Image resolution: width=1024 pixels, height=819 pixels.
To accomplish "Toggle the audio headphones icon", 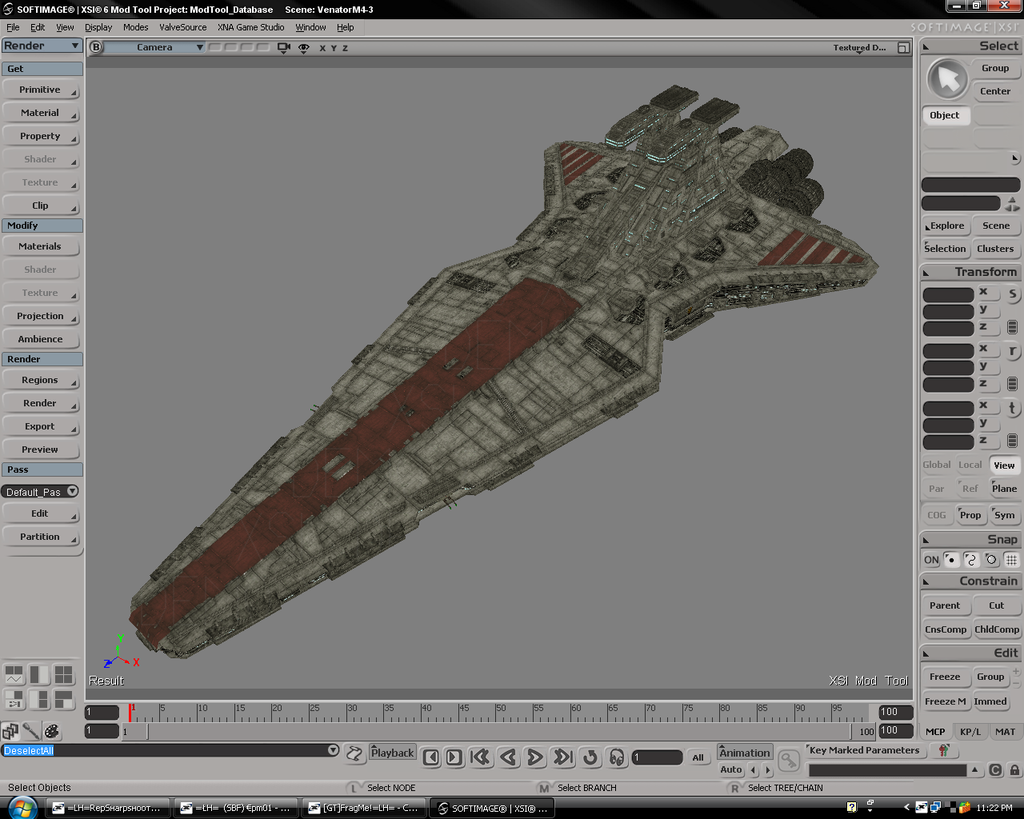I will 616,757.
